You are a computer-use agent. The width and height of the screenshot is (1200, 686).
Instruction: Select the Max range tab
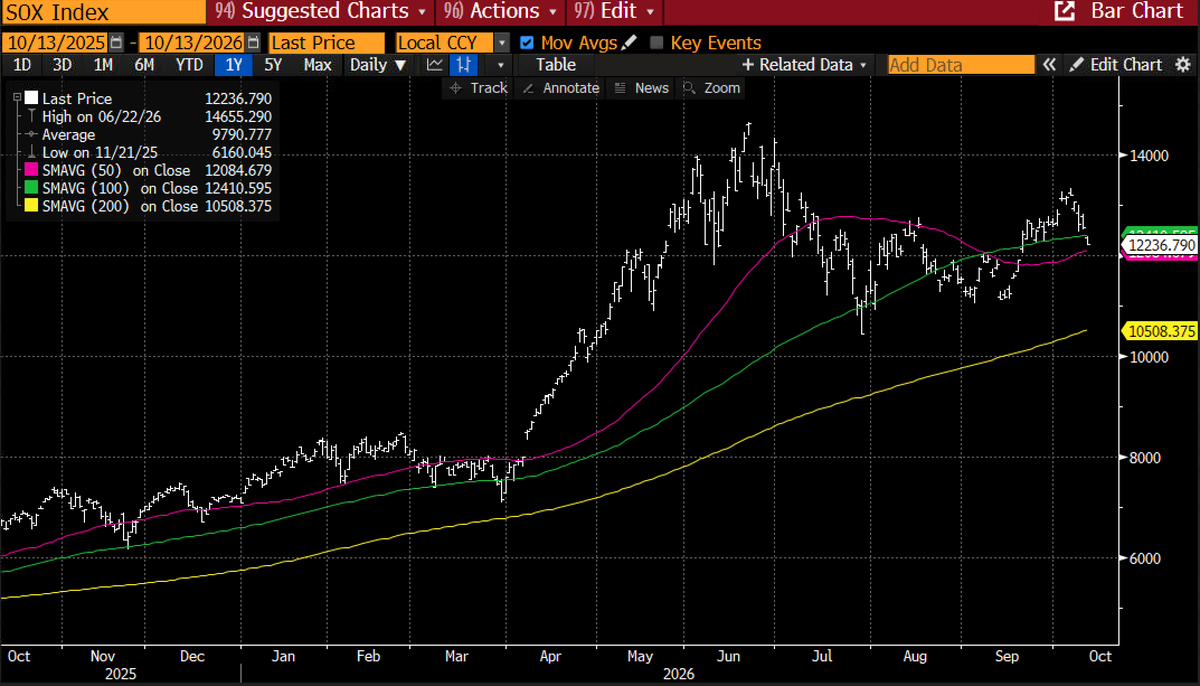(318, 65)
